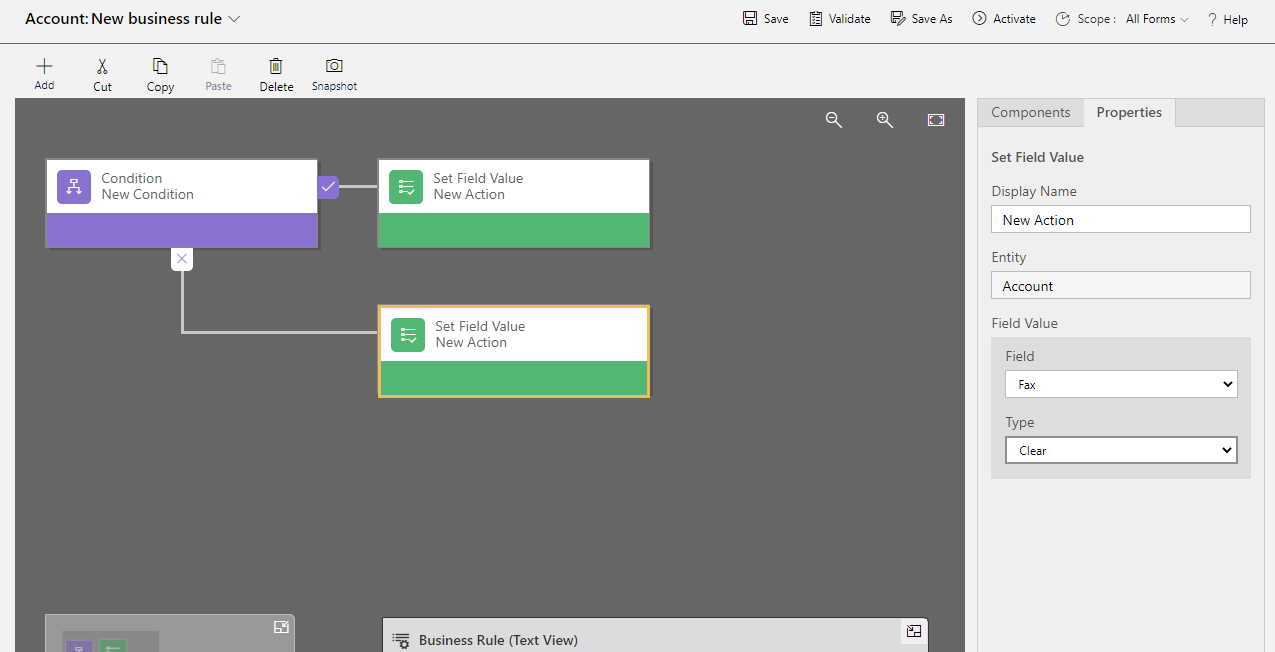Click the Validate button
The width and height of the screenshot is (1275, 652).
(x=839, y=18)
